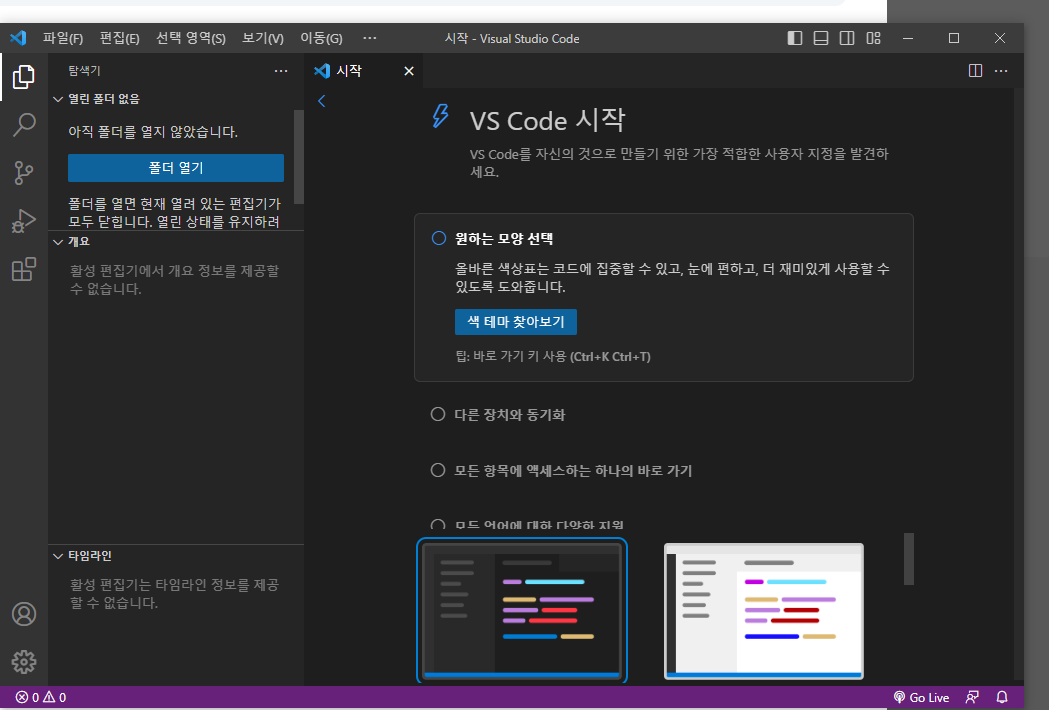Open editor more actions ellipsis

1001,70
